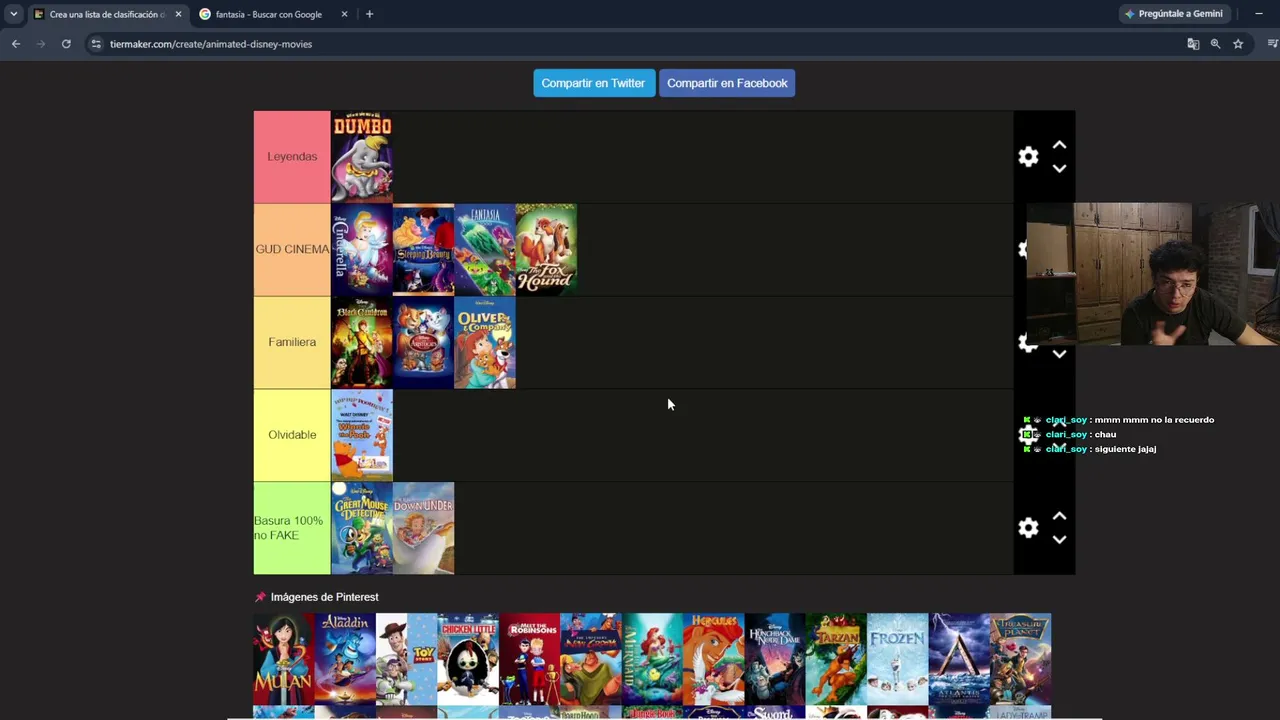Pick the Toy Story poster from the pool
Screen dimensions: 1280x720
pos(406,659)
